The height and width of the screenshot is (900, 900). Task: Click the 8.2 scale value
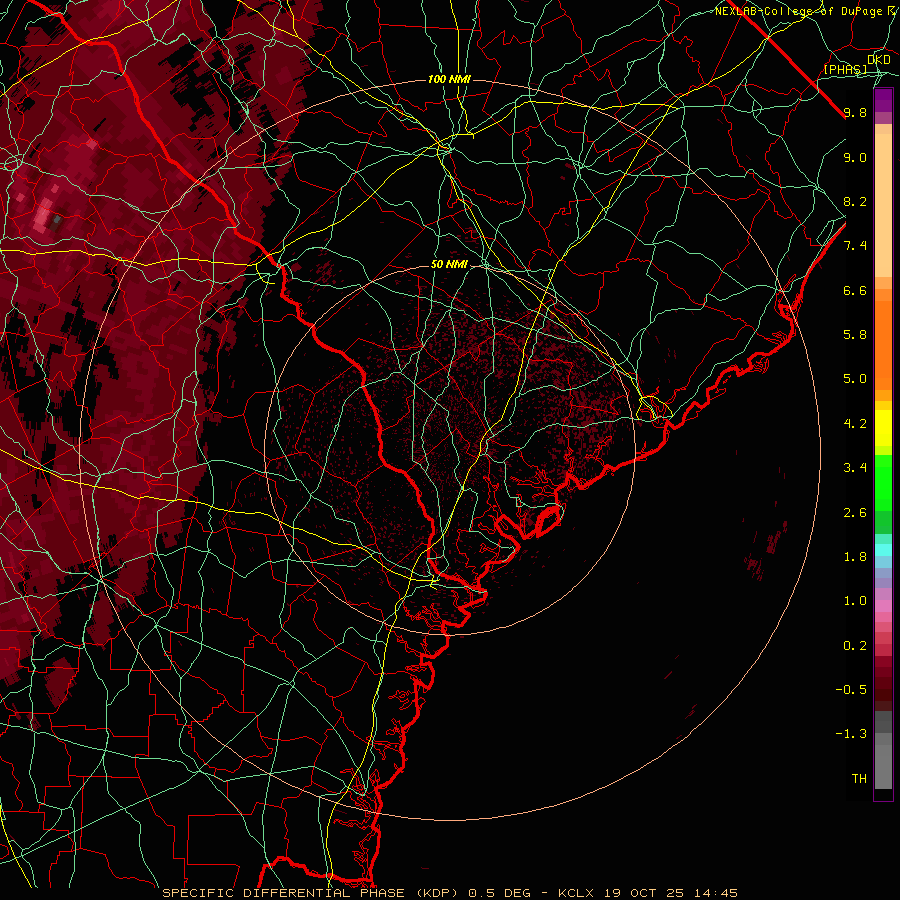point(855,201)
